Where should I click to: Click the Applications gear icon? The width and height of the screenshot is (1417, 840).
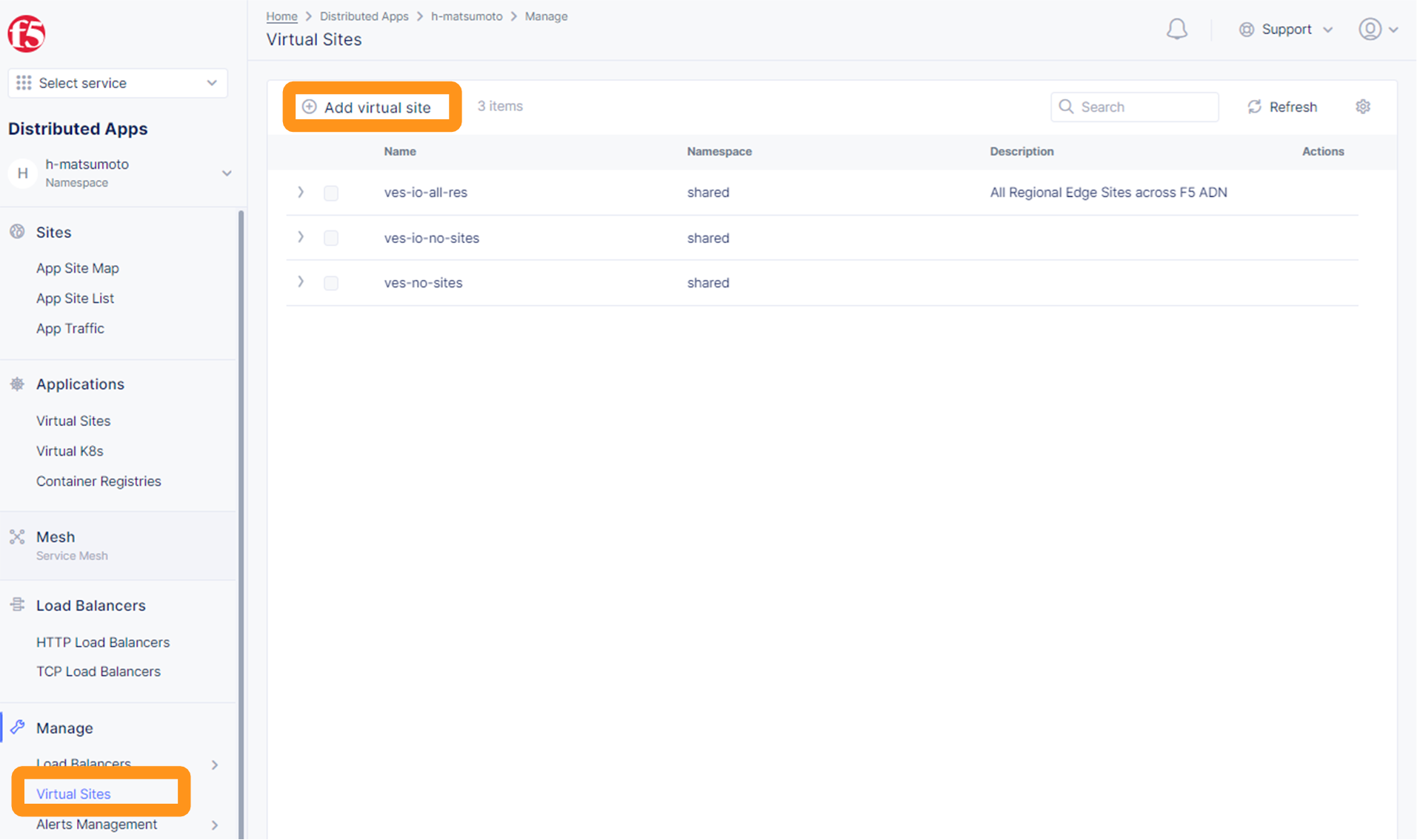pyautogui.click(x=17, y=384)
